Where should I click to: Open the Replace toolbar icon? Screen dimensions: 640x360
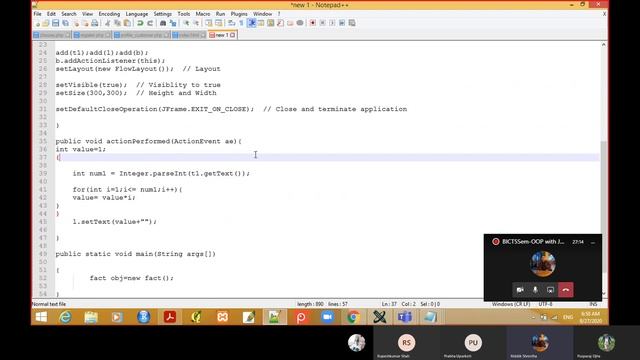tap(173, 23)
